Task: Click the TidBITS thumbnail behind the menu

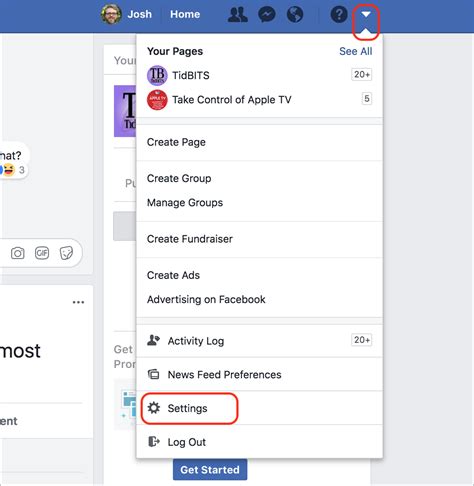Action: [x=125, y=111]
